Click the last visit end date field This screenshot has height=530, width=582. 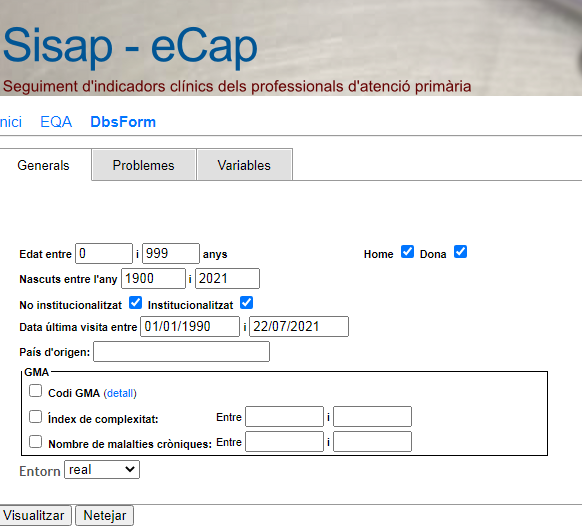coord(299,327)
